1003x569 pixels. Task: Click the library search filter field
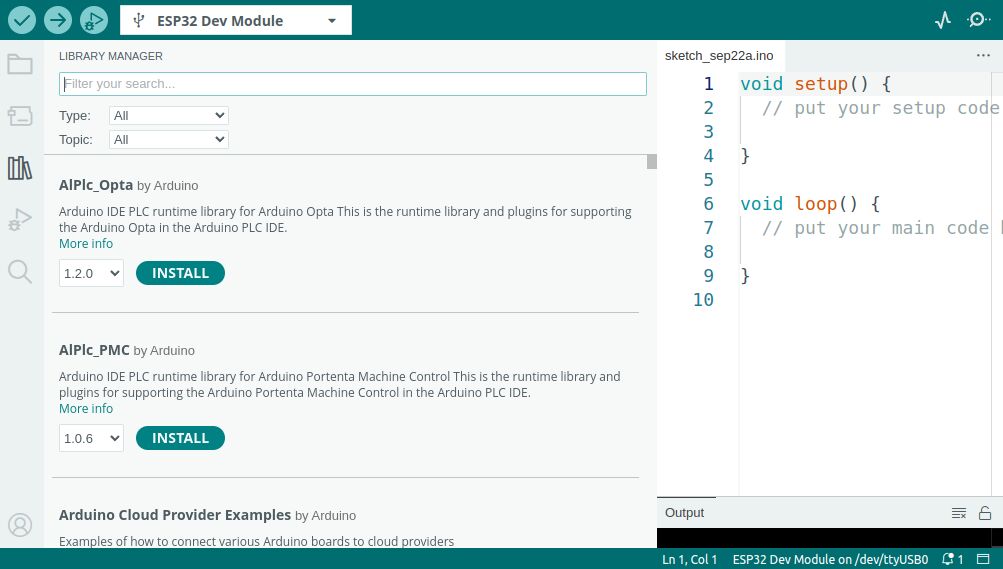point(352,84)
